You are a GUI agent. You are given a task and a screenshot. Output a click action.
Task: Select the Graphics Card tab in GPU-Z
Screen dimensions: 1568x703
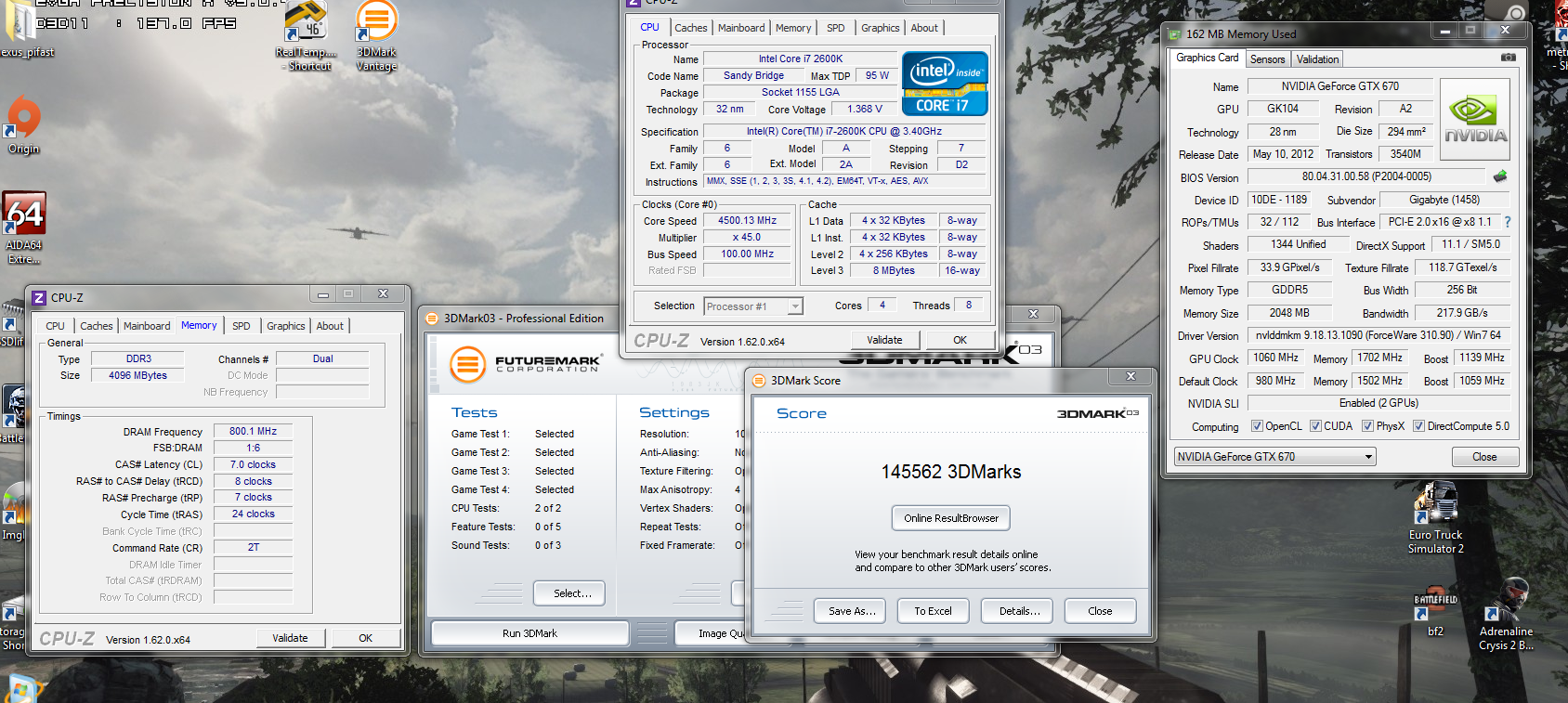(x=1207, y=58)
